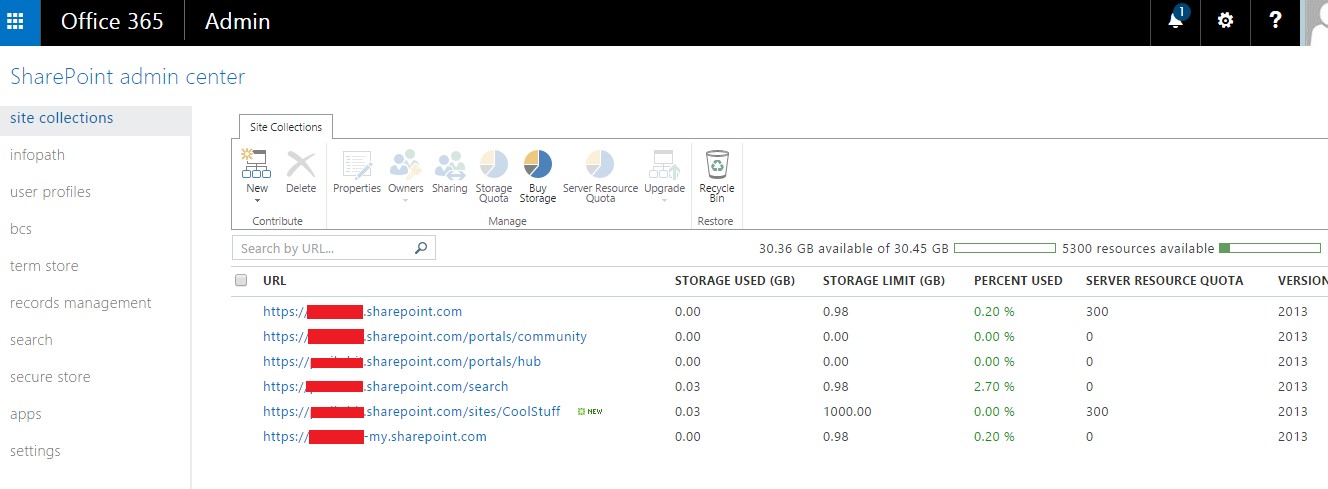Click the 2.70 % percent used value
Image resolution: width=1328 pixels, height=489 pixels.
(994, 387)
